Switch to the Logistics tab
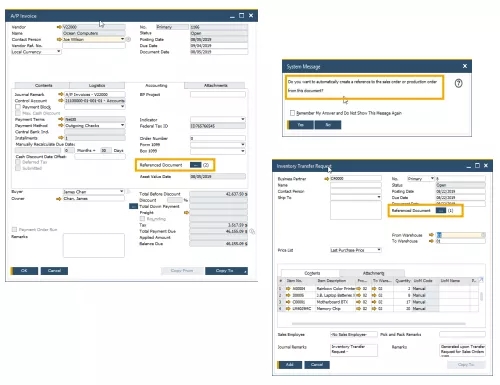500x385 pixels. tap(97, 85)
